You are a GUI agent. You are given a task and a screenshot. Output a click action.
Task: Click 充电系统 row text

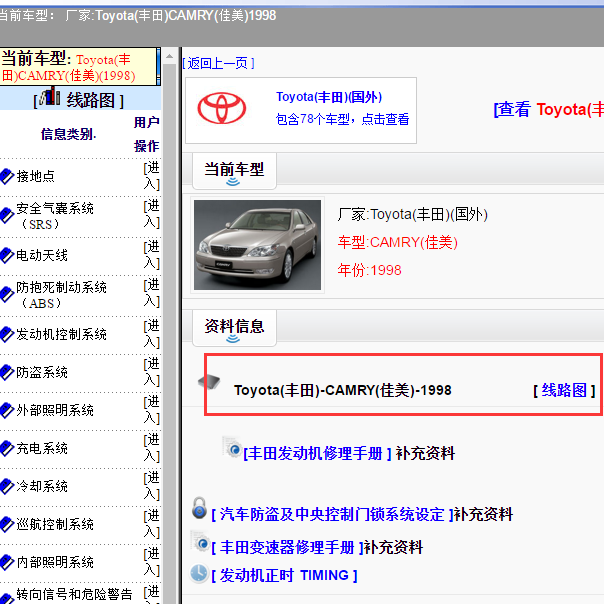[x=42, y=448]
